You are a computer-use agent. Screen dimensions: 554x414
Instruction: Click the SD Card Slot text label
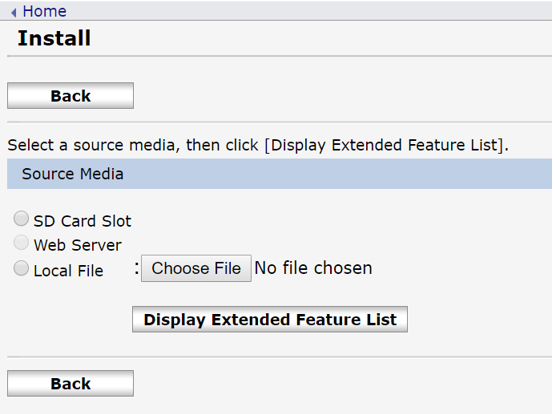tap(82, 221)
